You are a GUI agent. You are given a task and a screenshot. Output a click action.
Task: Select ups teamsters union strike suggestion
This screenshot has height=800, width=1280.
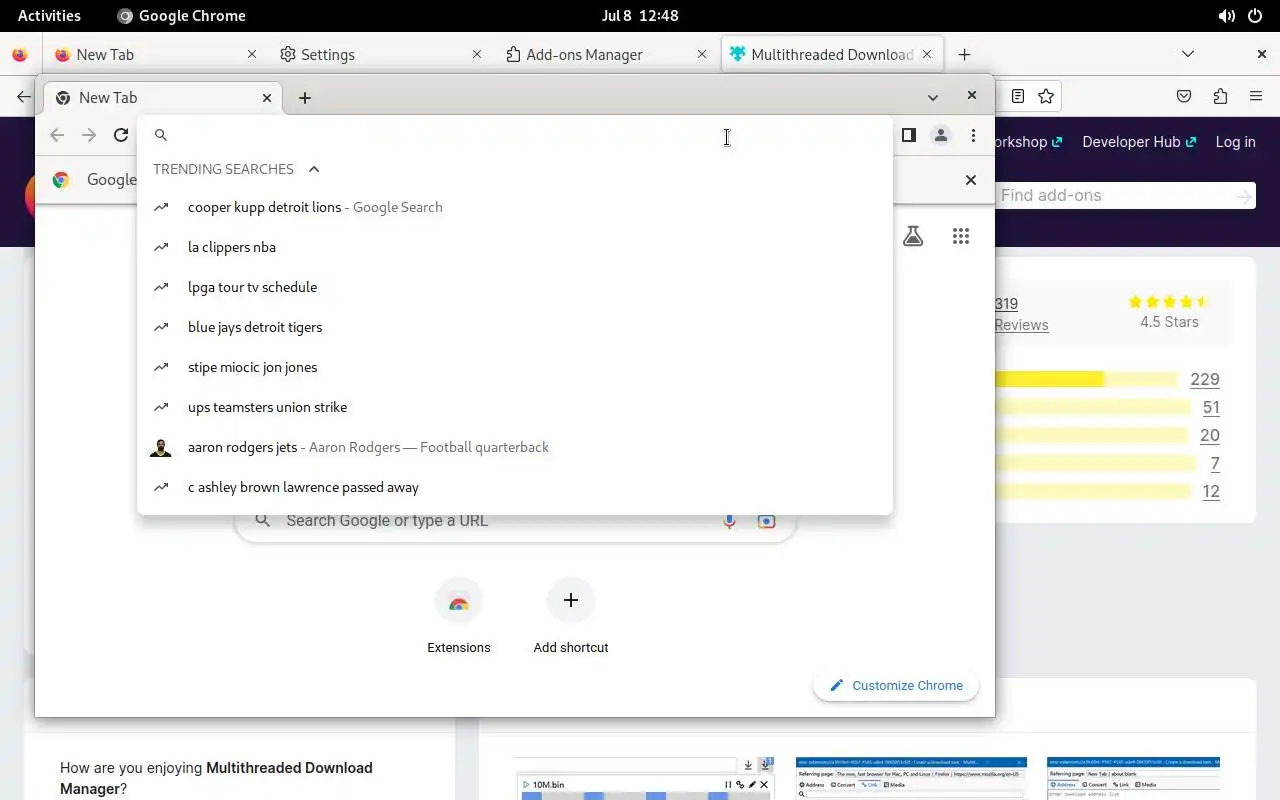[515, 407]
